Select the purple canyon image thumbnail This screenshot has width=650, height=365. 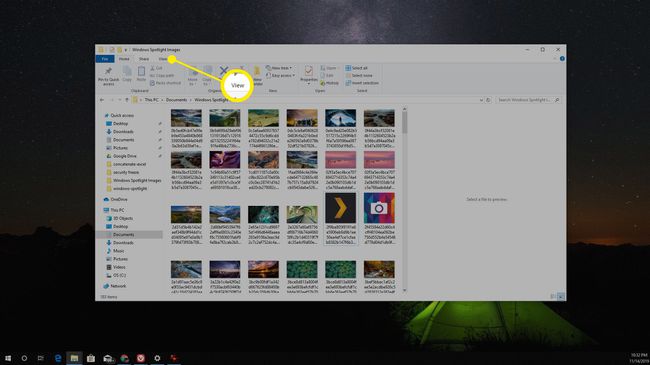[225, 160]
